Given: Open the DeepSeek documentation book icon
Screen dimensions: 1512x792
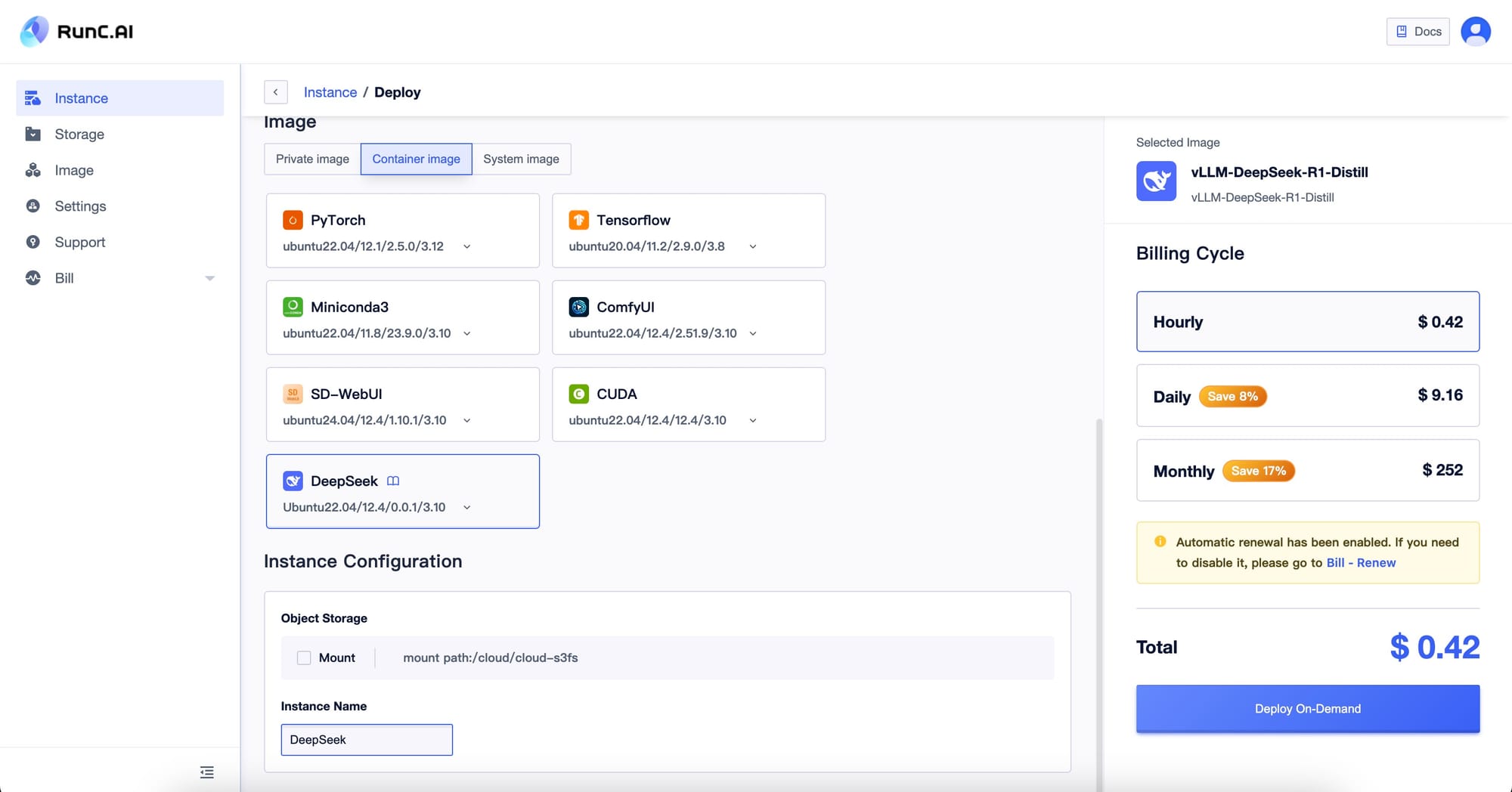Looking at the screenshot, I should (393, 481).
